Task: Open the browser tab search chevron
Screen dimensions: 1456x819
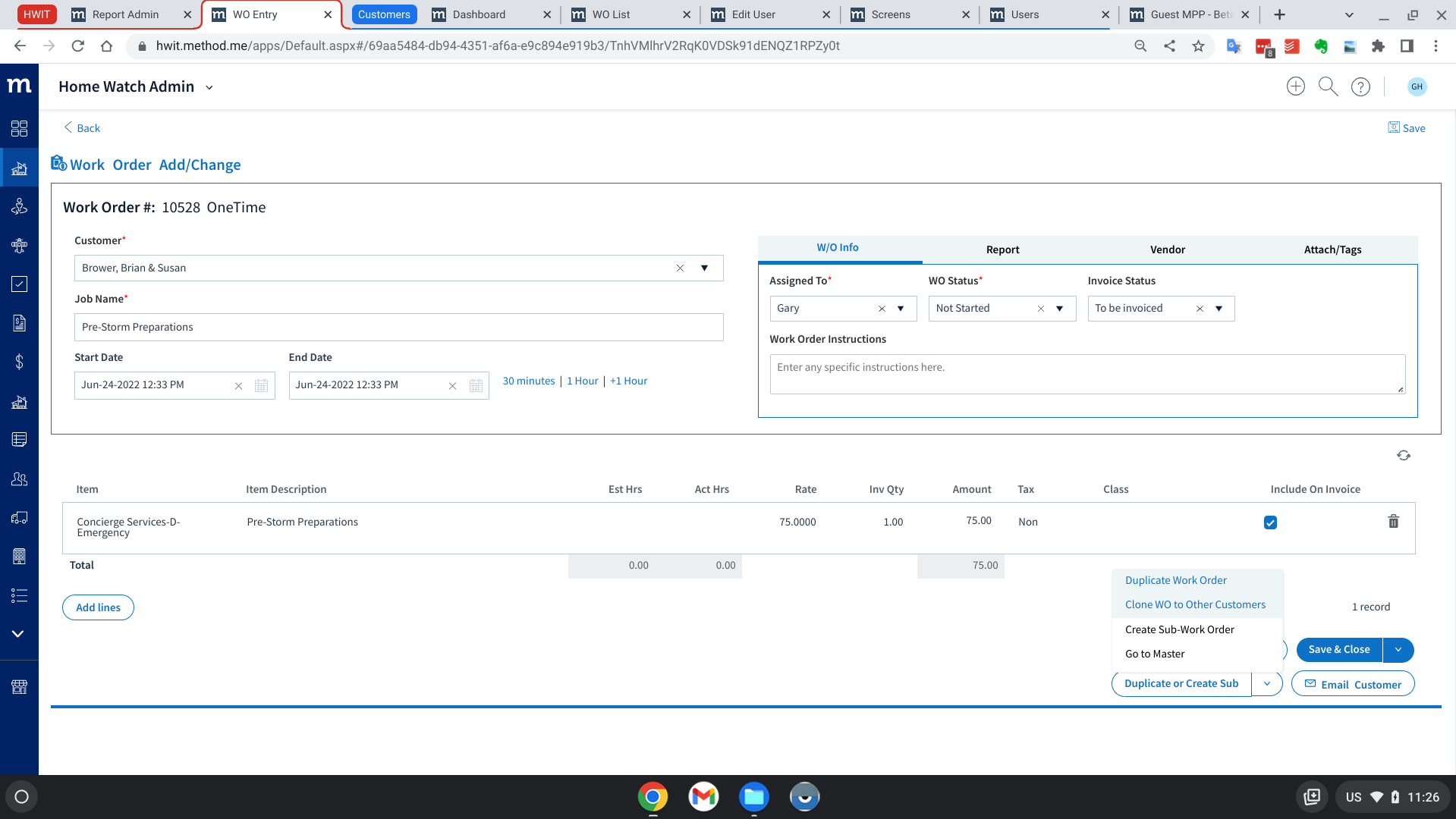Action: [x=1348, y=14]
